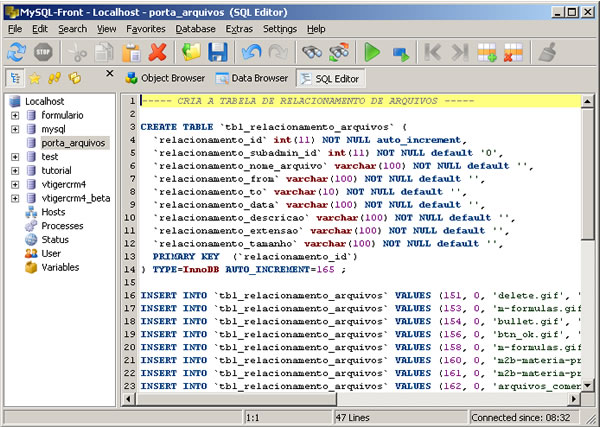Screen dimensions: 600x427
Task: Click the Paste clipboard icon
Action: (x=131, y=52)
